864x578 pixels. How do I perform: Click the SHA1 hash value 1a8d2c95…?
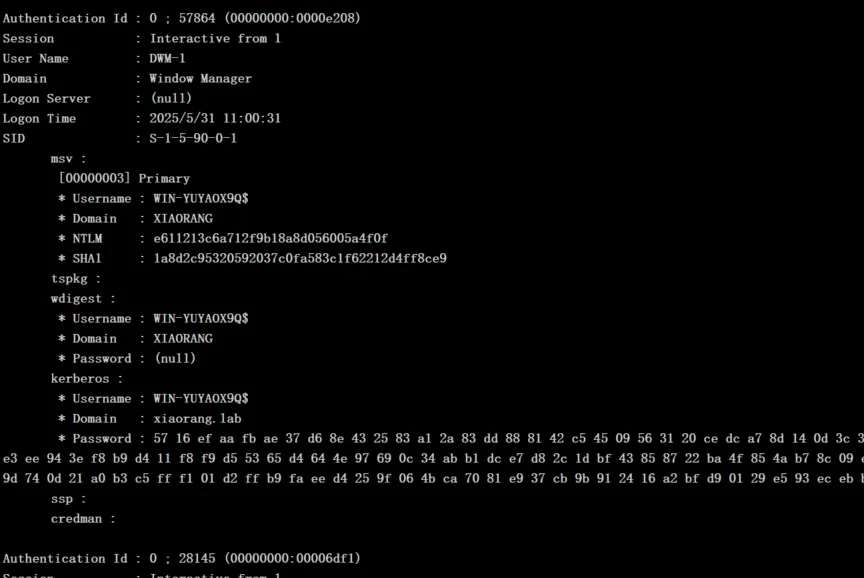[299, 258]
